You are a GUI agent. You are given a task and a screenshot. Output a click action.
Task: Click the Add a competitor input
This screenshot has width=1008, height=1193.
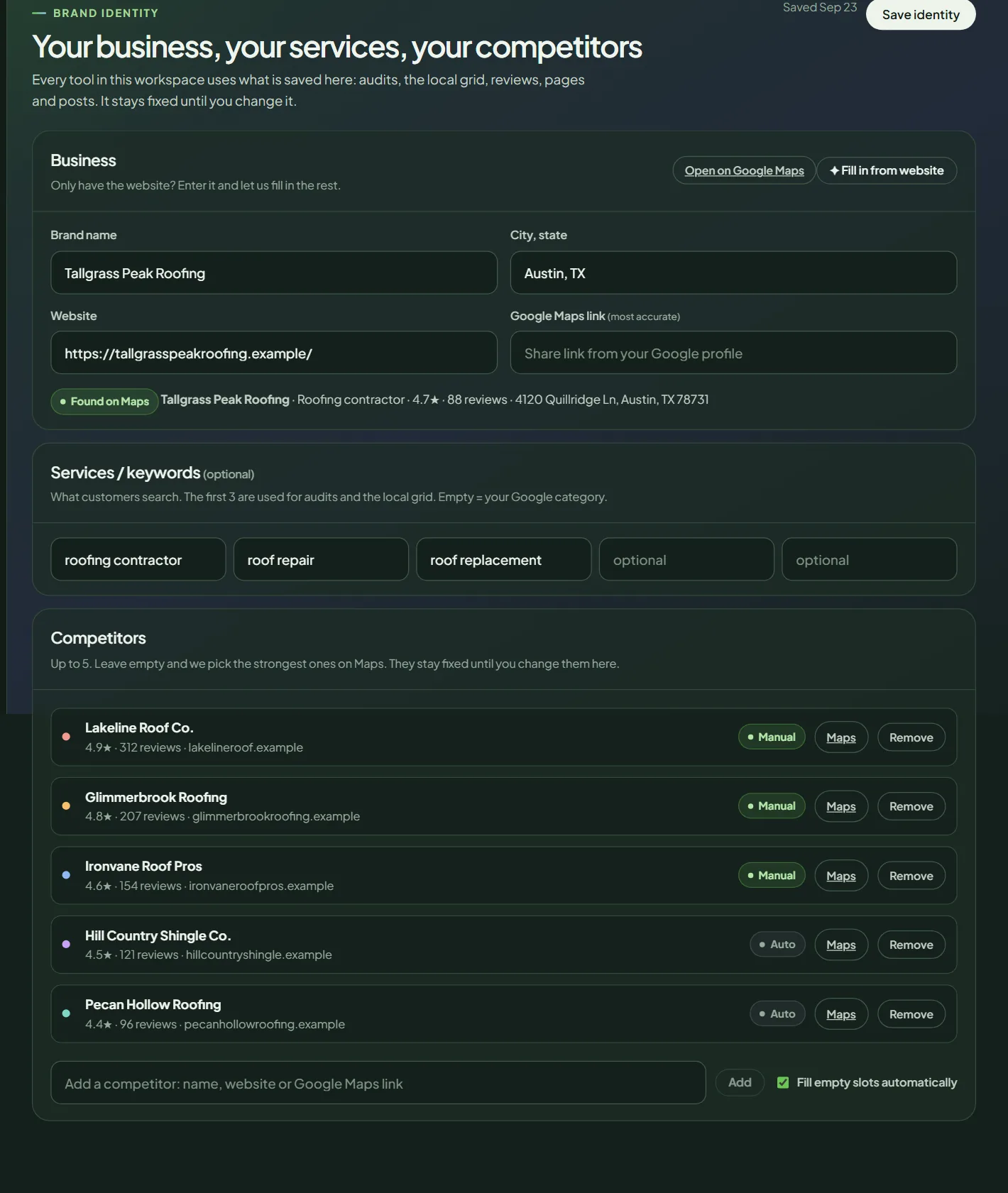[378, 1083]
